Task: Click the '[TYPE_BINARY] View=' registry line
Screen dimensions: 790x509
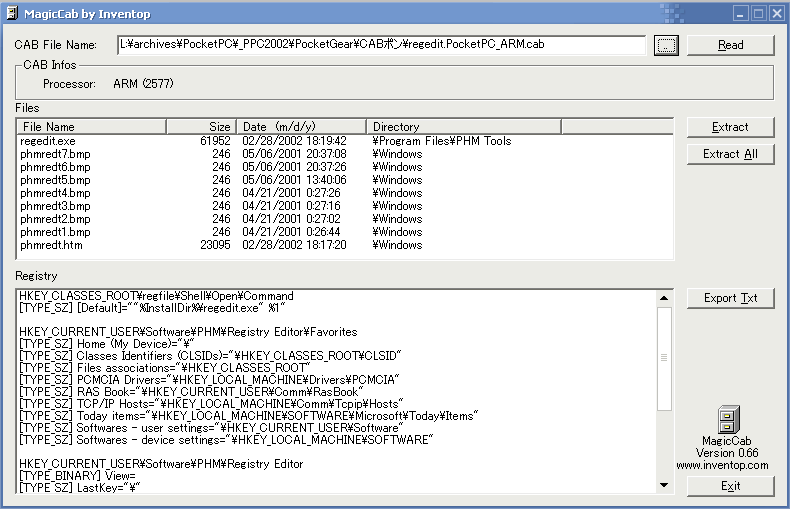Action: pyautogui.click(x=77, y=476)
